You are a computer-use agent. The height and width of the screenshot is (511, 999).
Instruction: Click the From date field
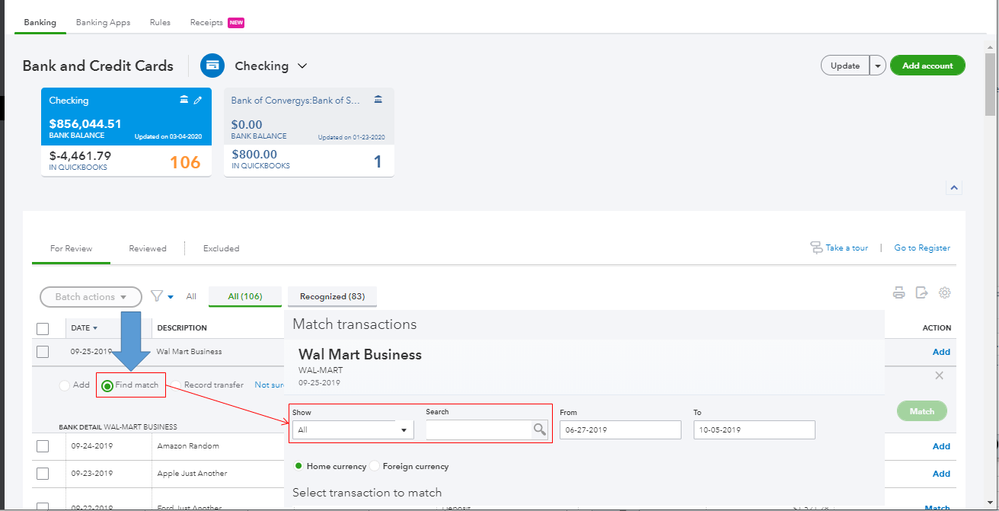(x=618, y=429)
